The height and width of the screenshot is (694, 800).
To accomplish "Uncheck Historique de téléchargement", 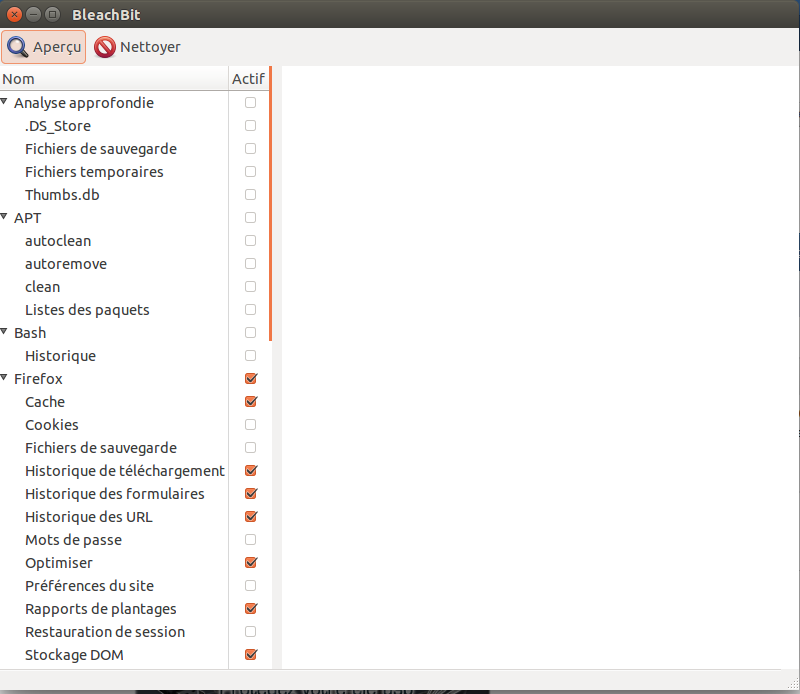I will (x=251, y=470).
